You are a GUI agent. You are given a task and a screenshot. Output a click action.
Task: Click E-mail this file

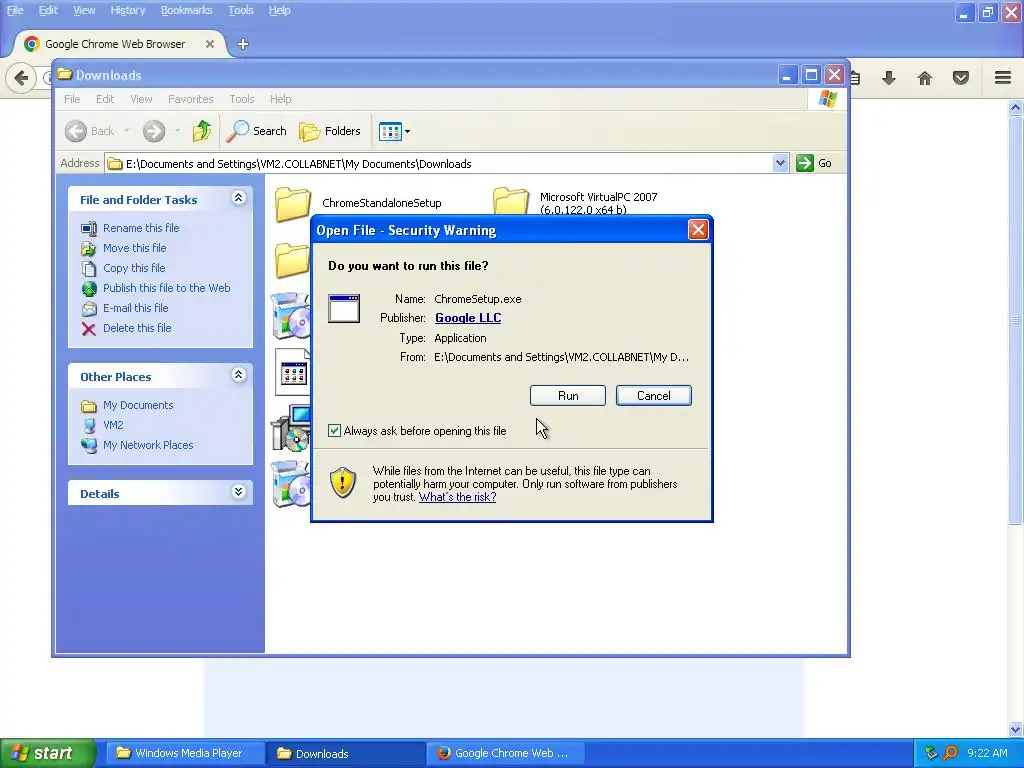pyautogui.click(x=135, y=308)
